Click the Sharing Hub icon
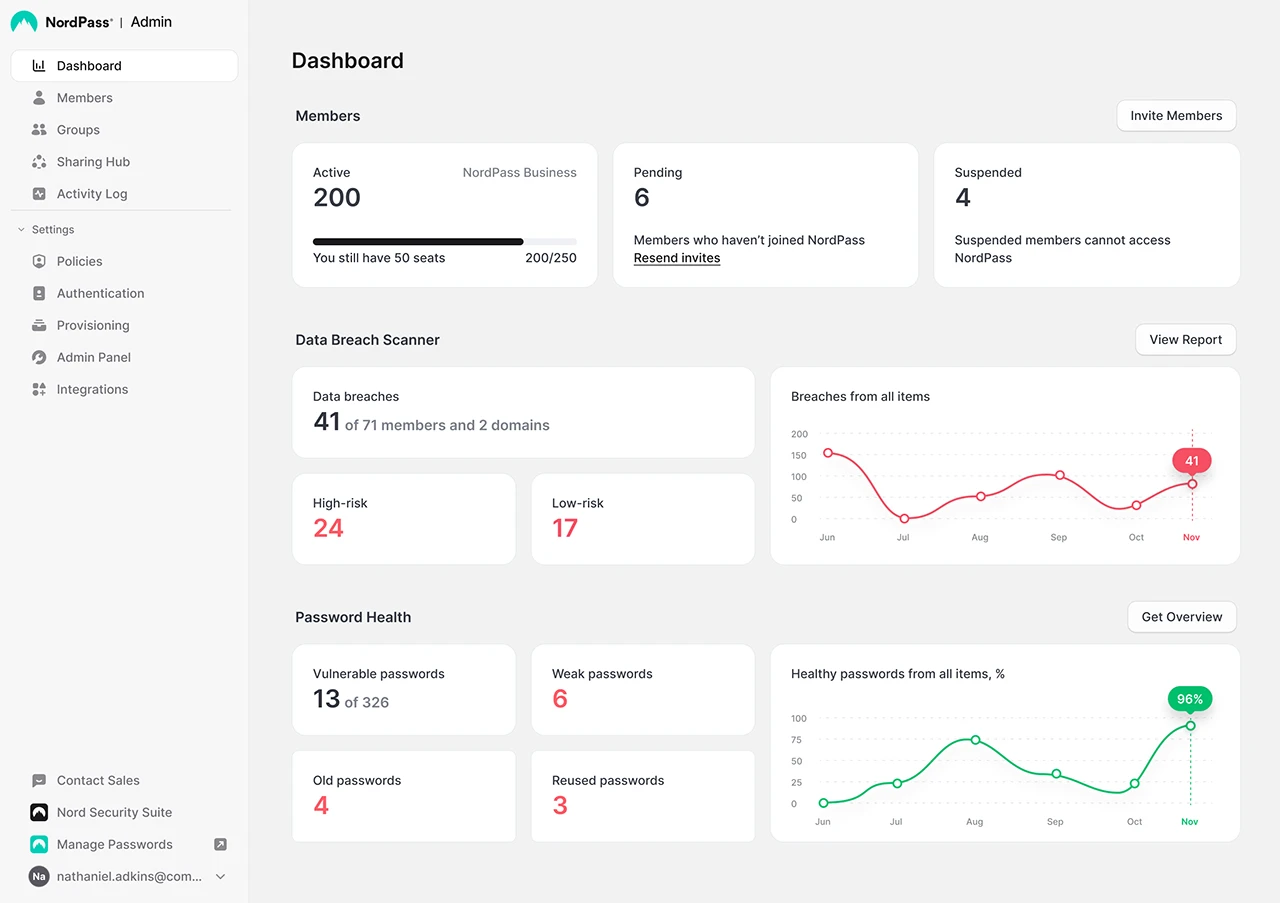The width and height of the screenshot is (1280, 903). [39, 162]
